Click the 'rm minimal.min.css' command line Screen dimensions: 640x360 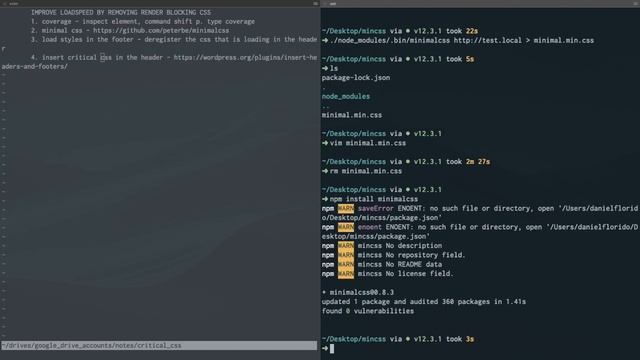click(x=366, y=171)
